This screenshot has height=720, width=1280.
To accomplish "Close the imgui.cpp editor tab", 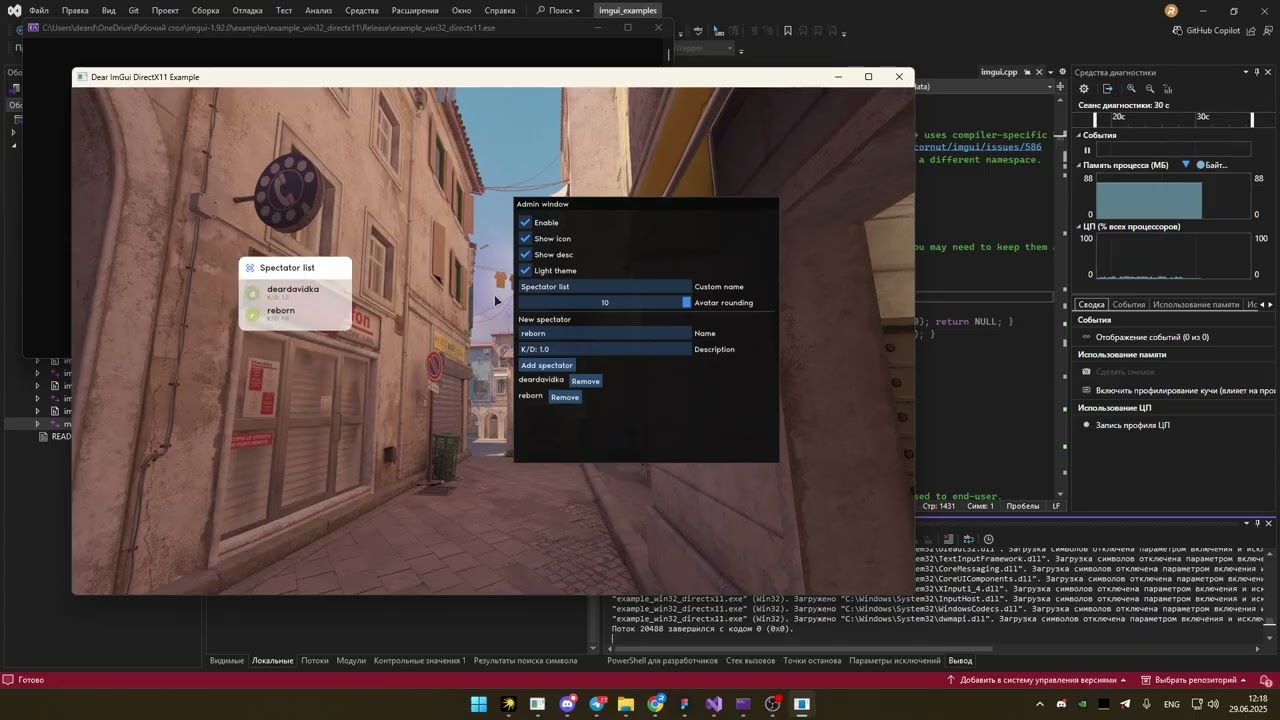I will click(x=1039, y=72).
